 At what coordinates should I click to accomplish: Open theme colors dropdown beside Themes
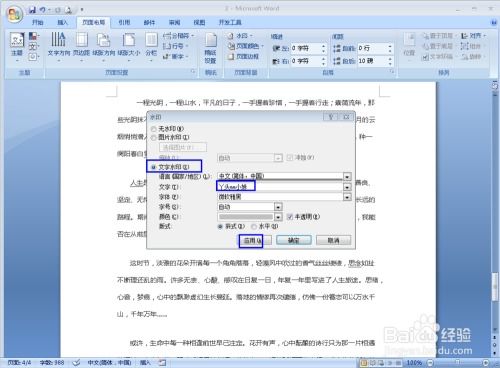tap(34, 36)
